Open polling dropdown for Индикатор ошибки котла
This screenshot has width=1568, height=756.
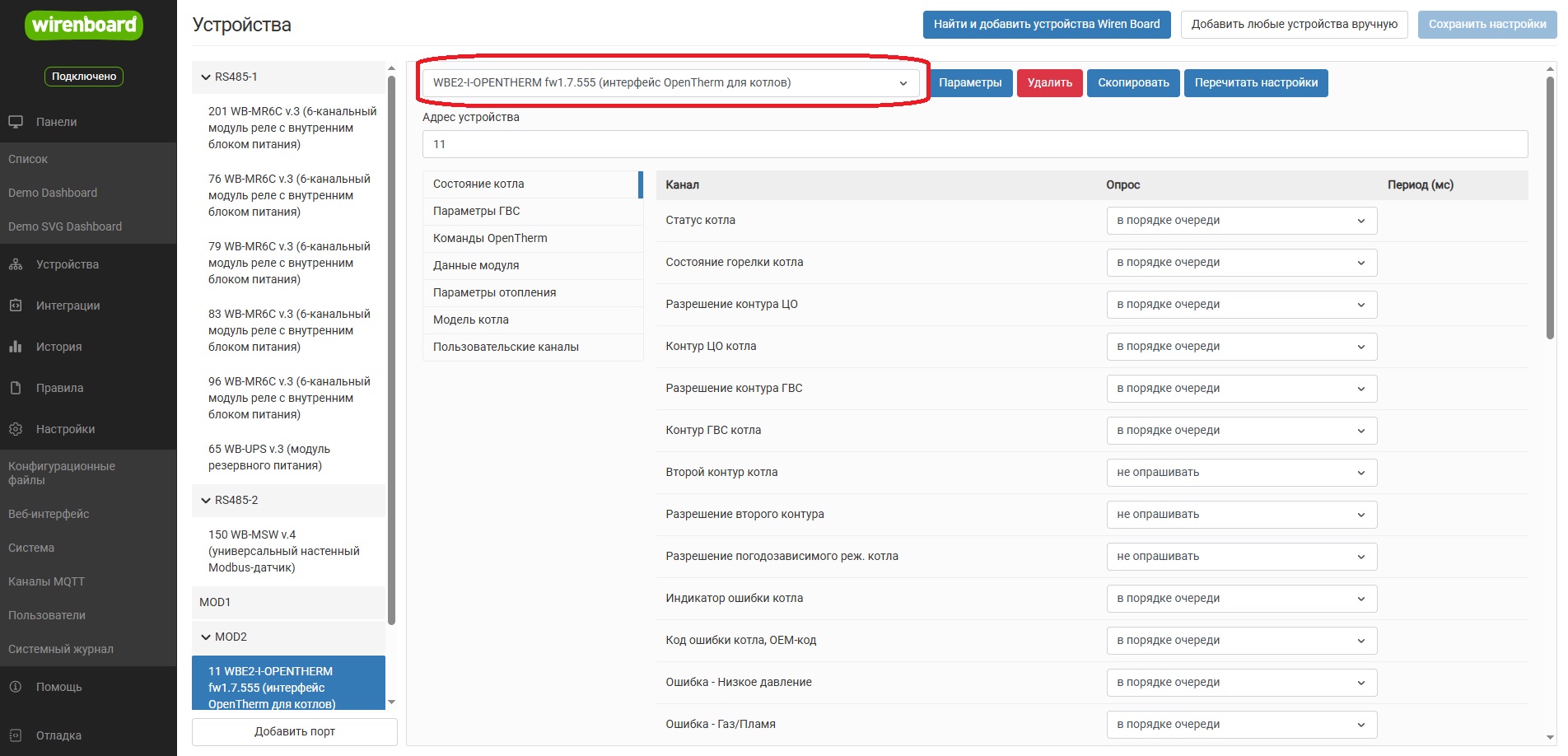tap(1241, 599)
